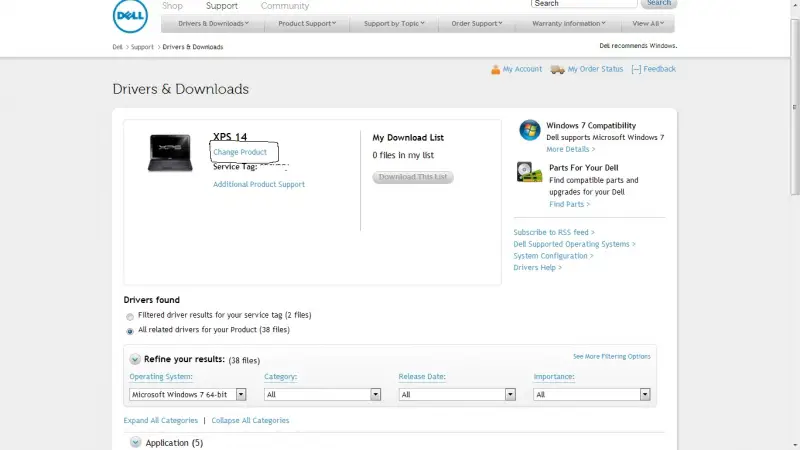800x450 pixels.
Task: Open the Order Support menu
Action: pyautogui.click(x=477, y=23)
